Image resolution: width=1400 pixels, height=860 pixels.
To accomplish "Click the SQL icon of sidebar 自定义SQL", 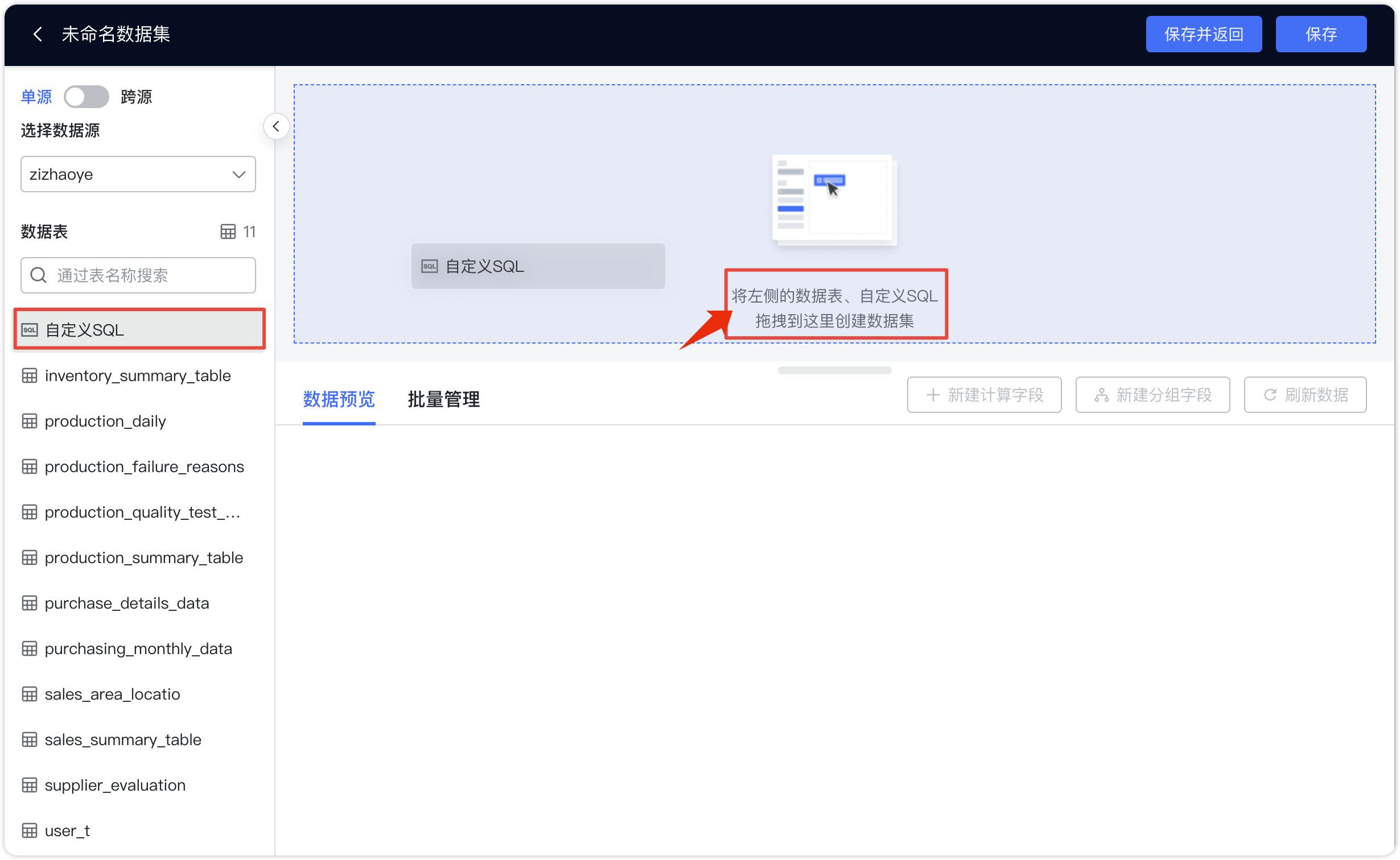I will point(30,330).
